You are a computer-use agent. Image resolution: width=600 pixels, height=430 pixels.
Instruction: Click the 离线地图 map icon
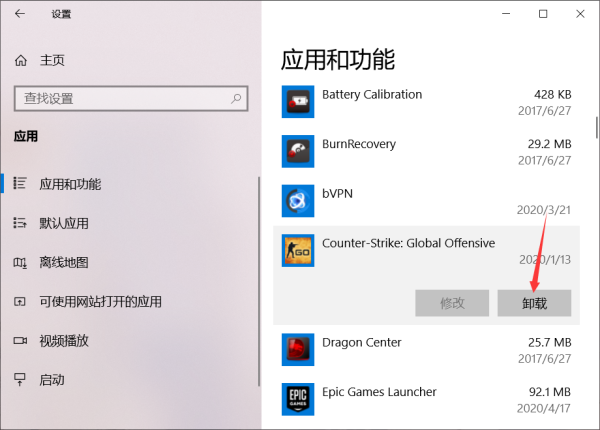[20, 262]
